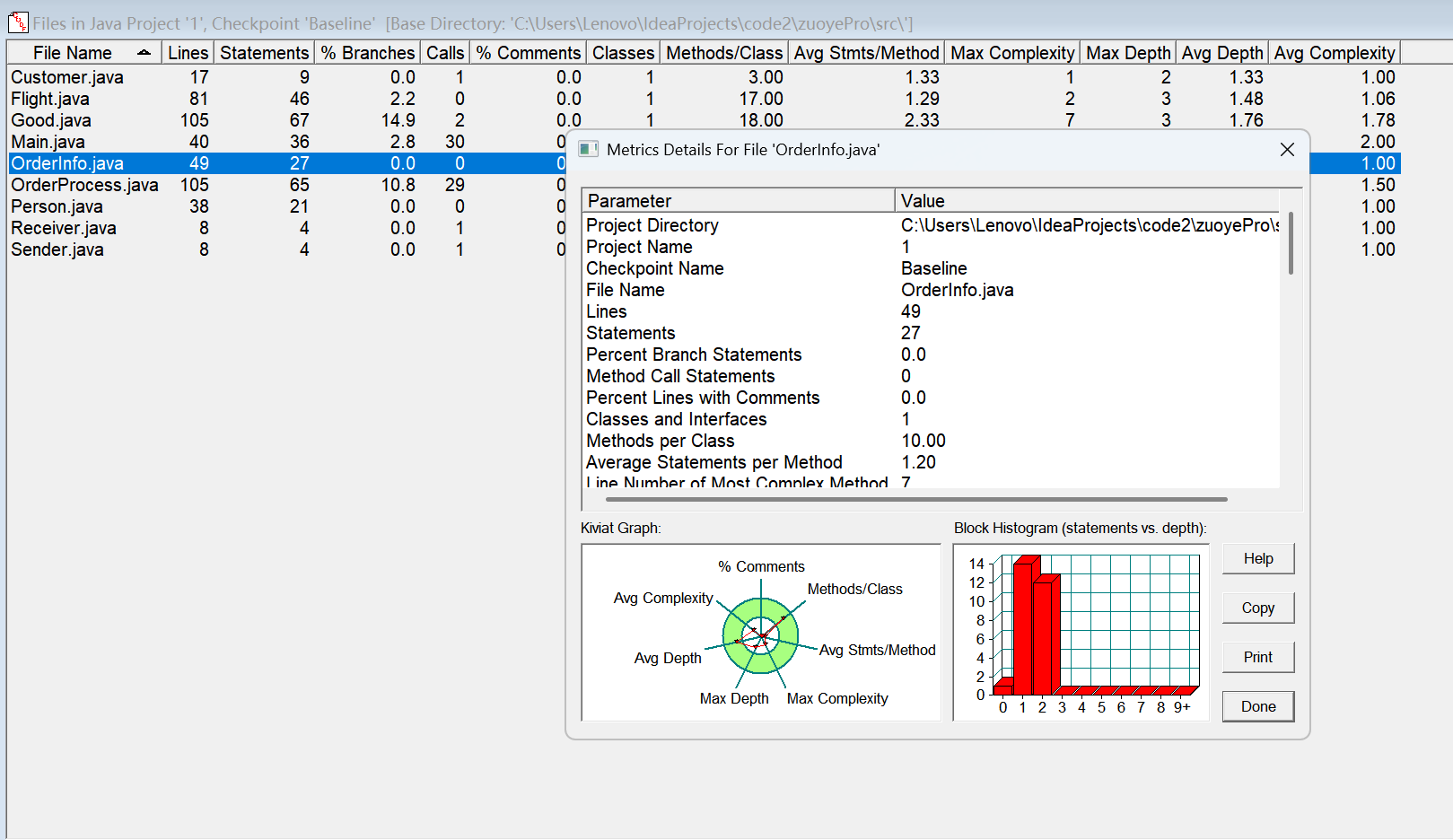Viewport: 1453px width, 840px height.
Task: Sort by the Statements column header
Action: pos(264,53)
